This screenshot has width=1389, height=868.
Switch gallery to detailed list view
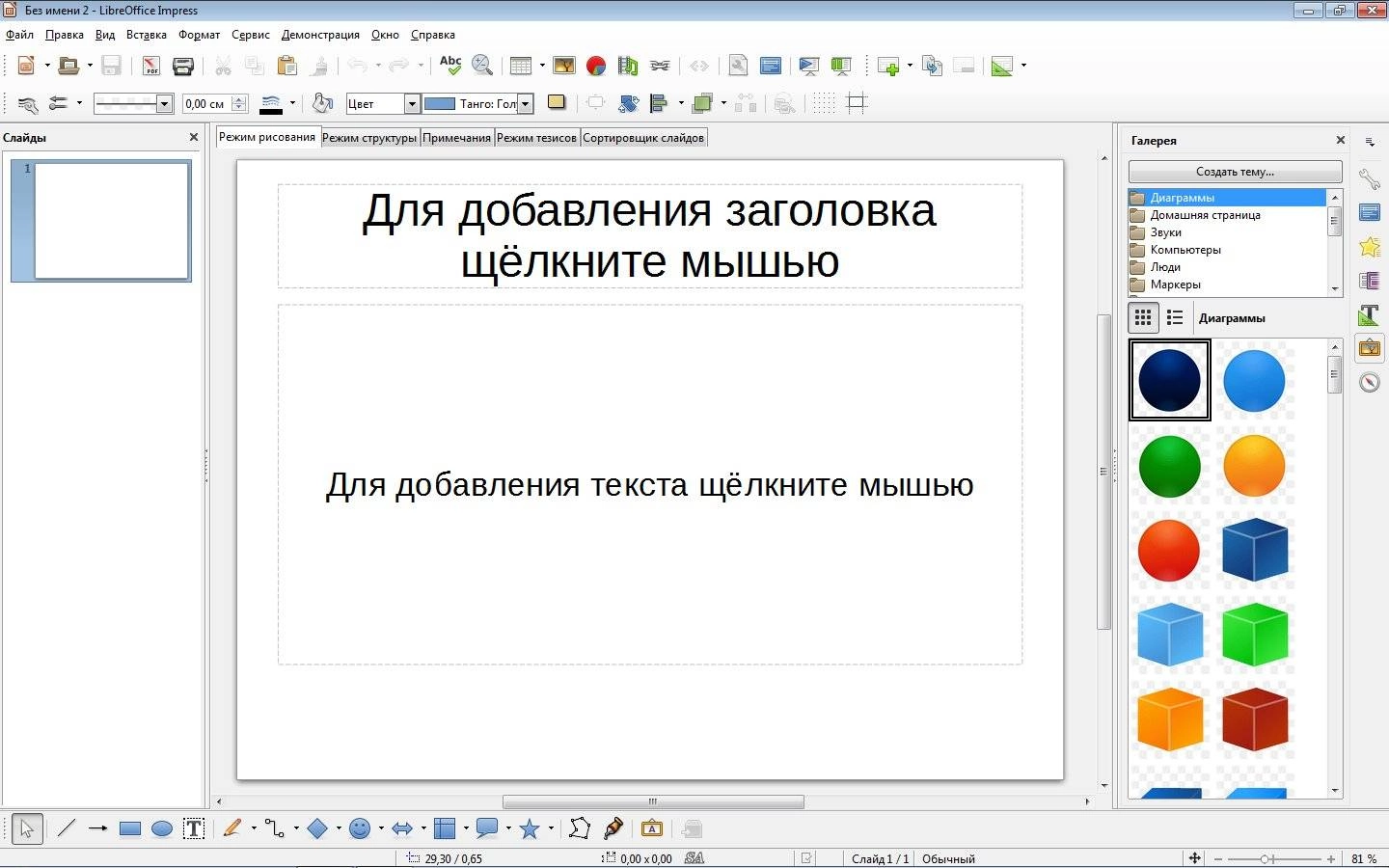coord(1175,316)
